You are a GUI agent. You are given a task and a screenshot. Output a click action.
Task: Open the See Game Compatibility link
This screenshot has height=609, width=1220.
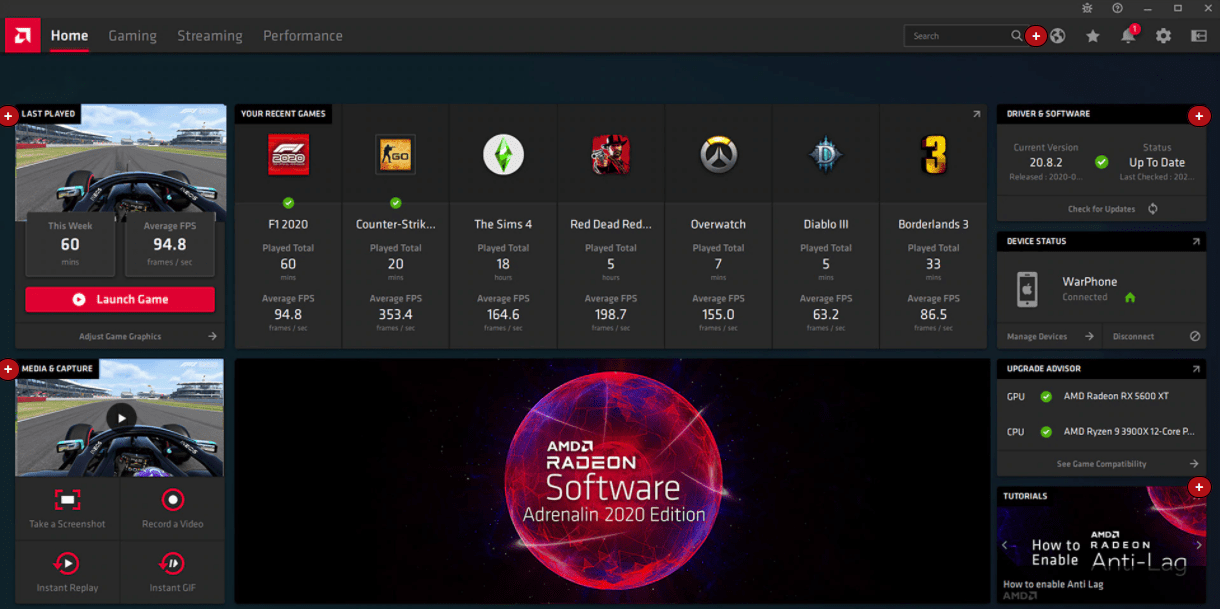(1102, 464)
